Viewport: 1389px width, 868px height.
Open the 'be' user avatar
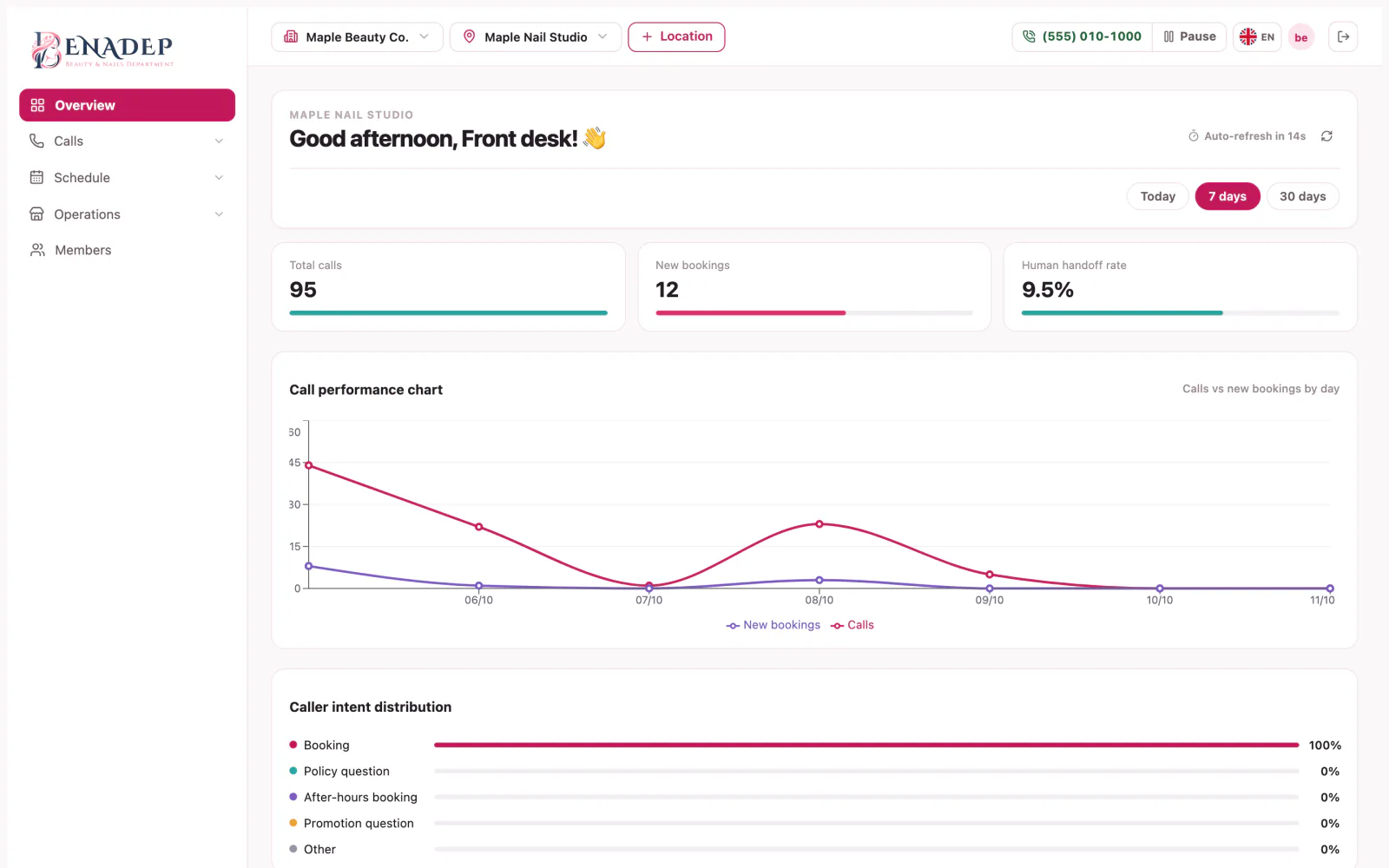pos(1301,37)
